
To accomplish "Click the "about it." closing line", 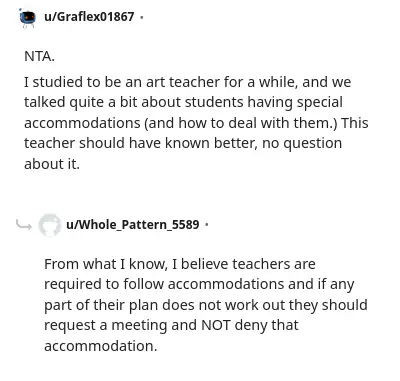I will 52,164.
